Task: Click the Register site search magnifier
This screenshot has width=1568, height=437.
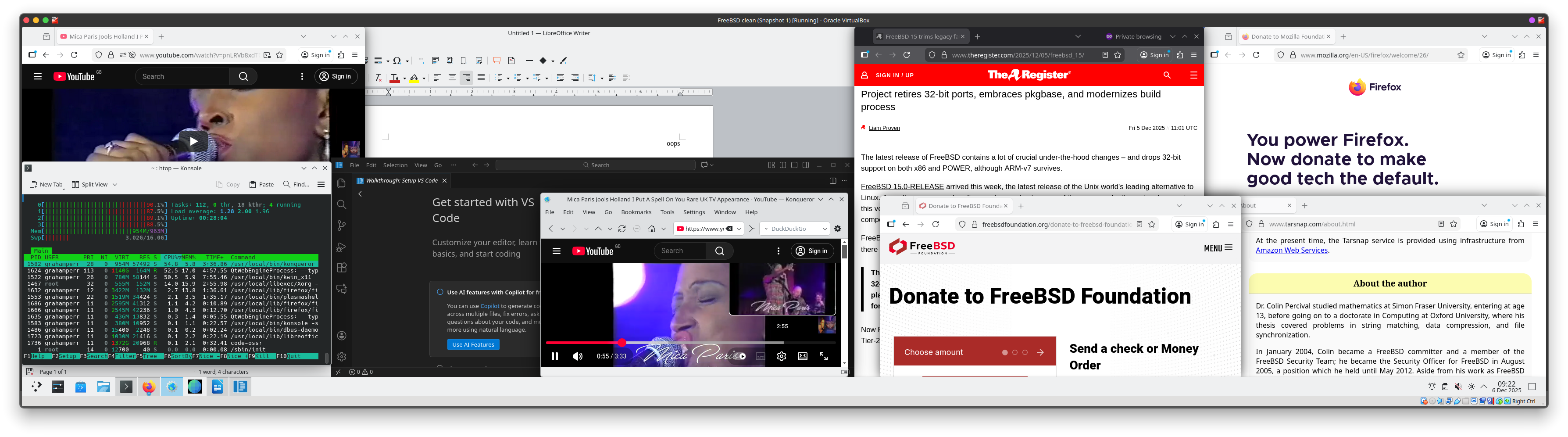Action: click(1166, 75)
